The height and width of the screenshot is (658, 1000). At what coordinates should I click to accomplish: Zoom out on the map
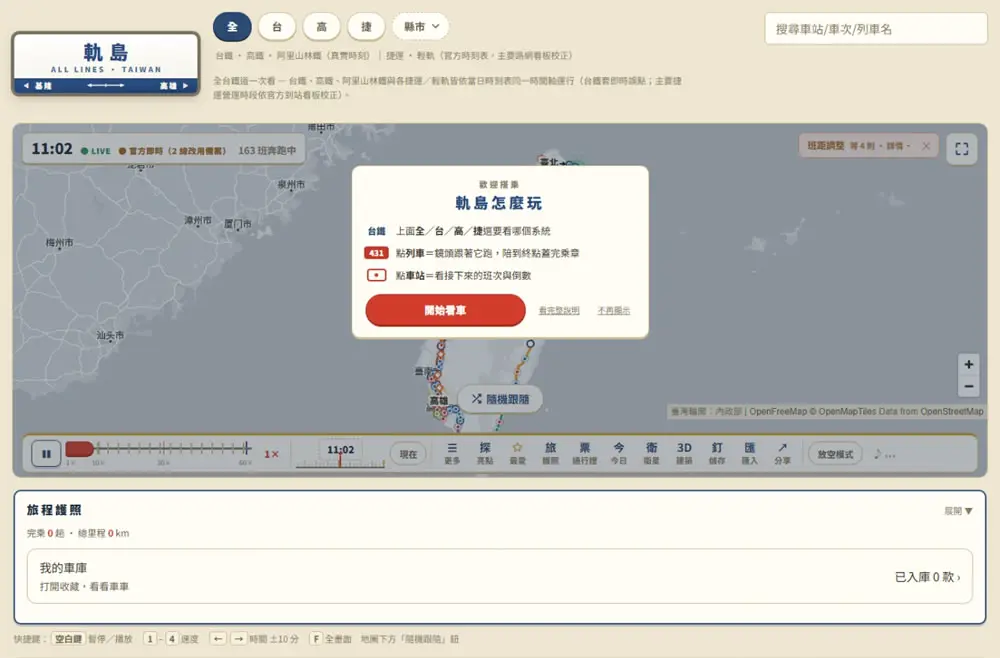click(x=969, y=386)
